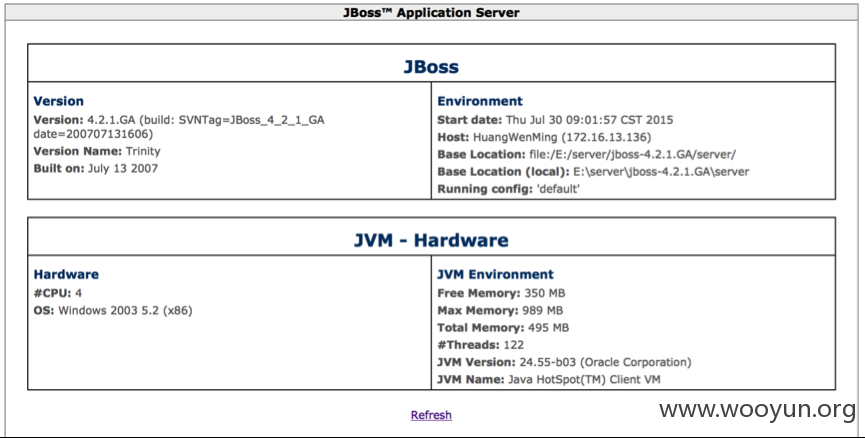Click the Built on July 13 2007 line
Image resolution: width=865 pixels, height=438 pixels.
click(95, 168)
